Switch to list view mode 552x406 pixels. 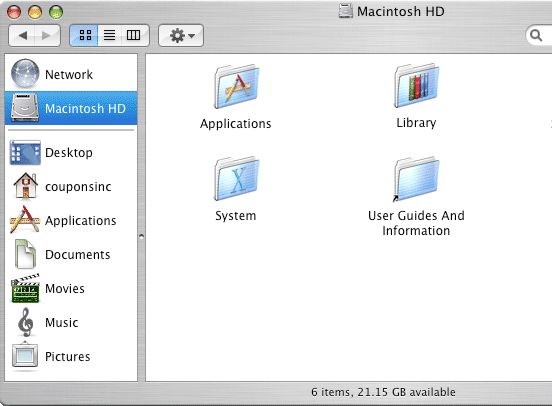[109, 35]
